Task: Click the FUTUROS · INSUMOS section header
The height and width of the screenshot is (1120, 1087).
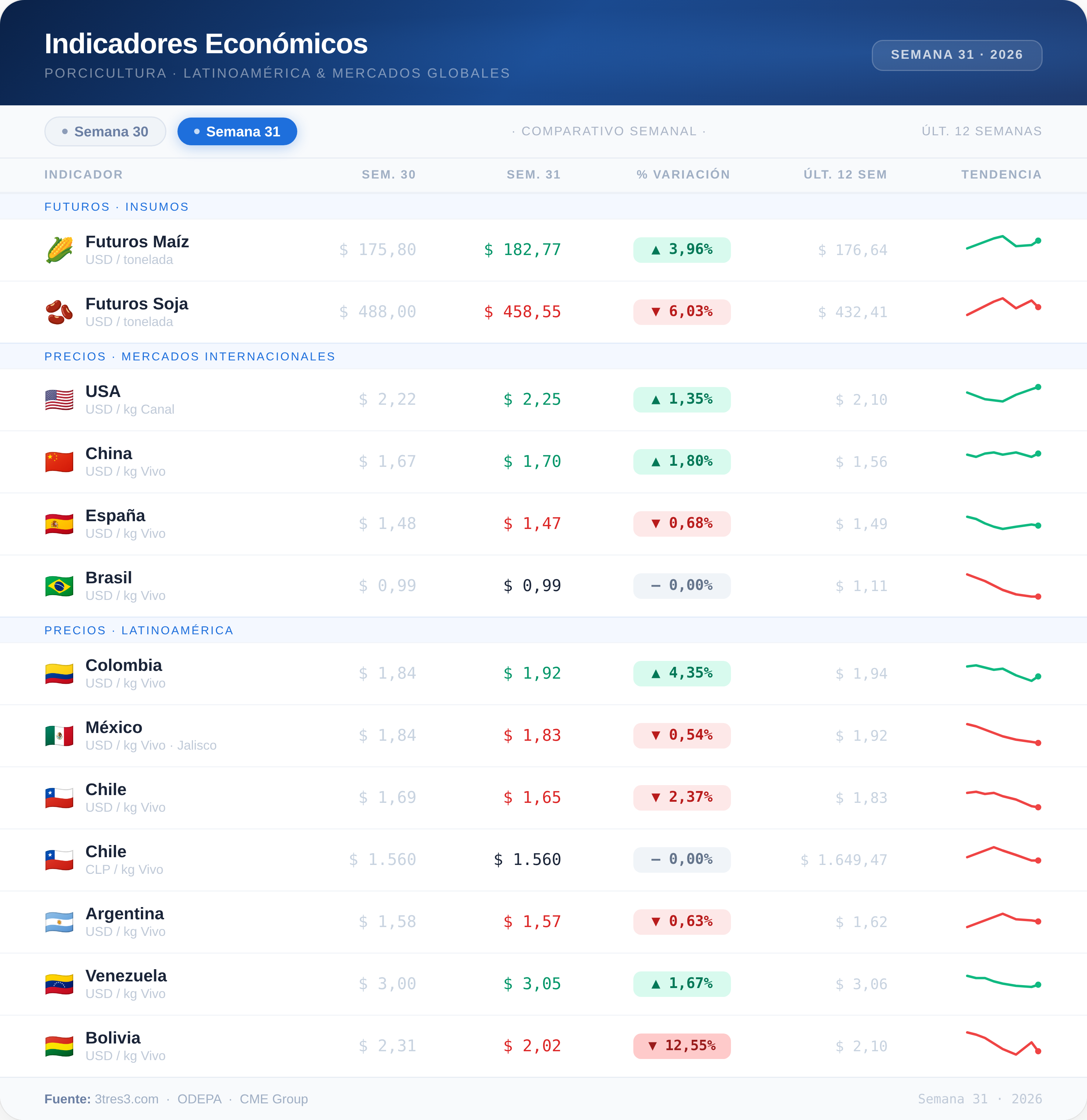Action: tap(116, 207)
